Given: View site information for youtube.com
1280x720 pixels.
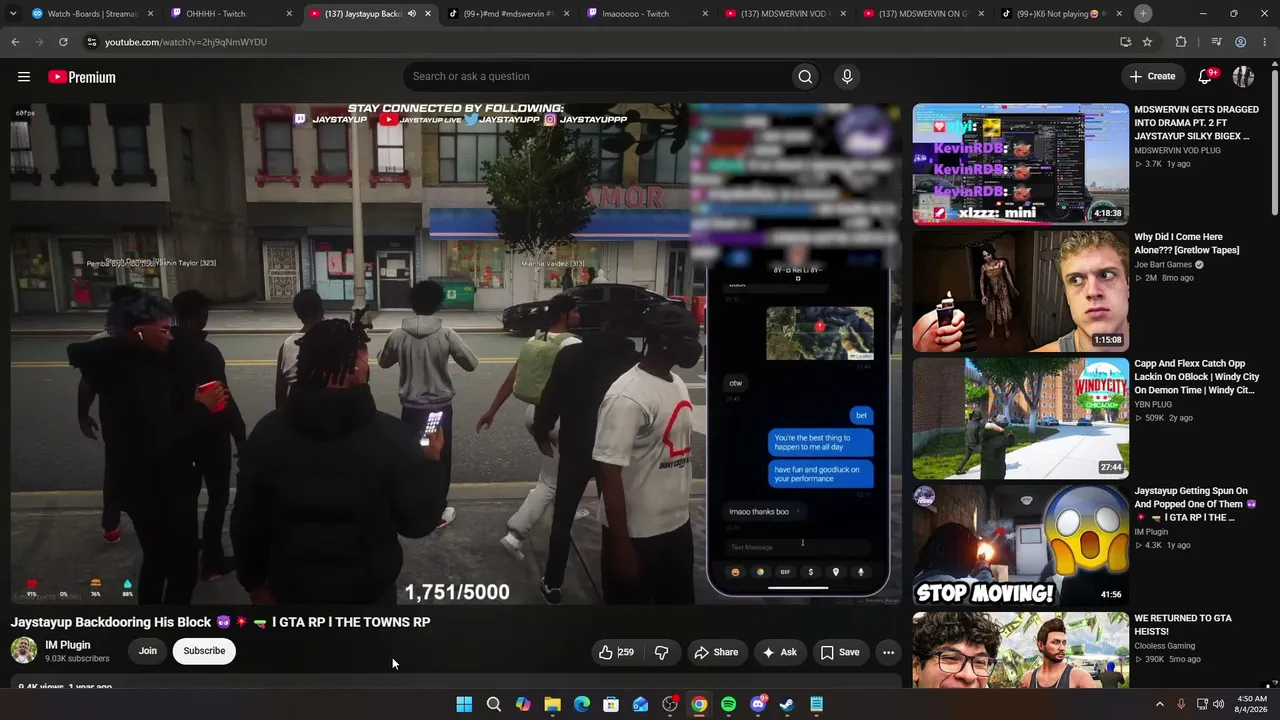Looking at the screenshot, I should pyautogui.click(x=92, y=42).
